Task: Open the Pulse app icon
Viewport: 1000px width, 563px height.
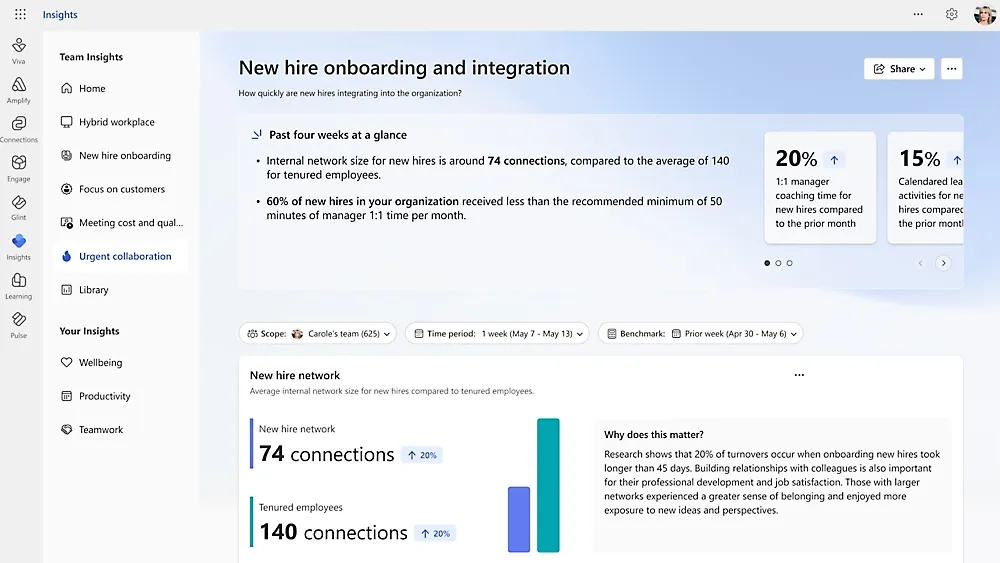Action: click(x=18, y=323)
